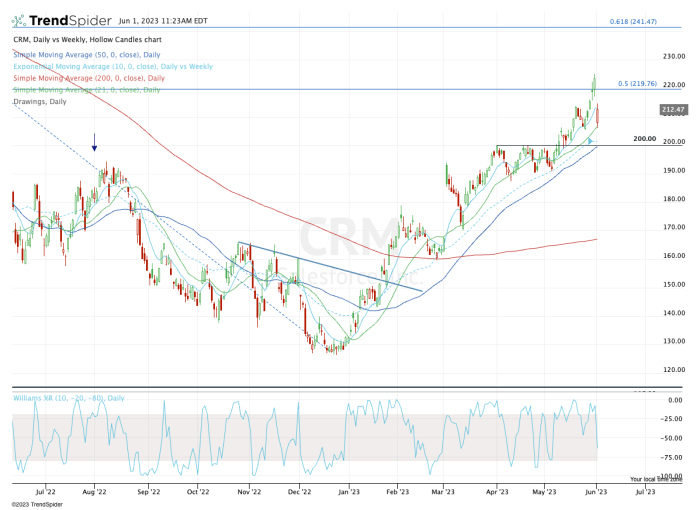Image resolution: width=700 pixels, height=510 pixels.
Task: Open the CRM Daily vs Weekly chart title
Action: [89, 40]
